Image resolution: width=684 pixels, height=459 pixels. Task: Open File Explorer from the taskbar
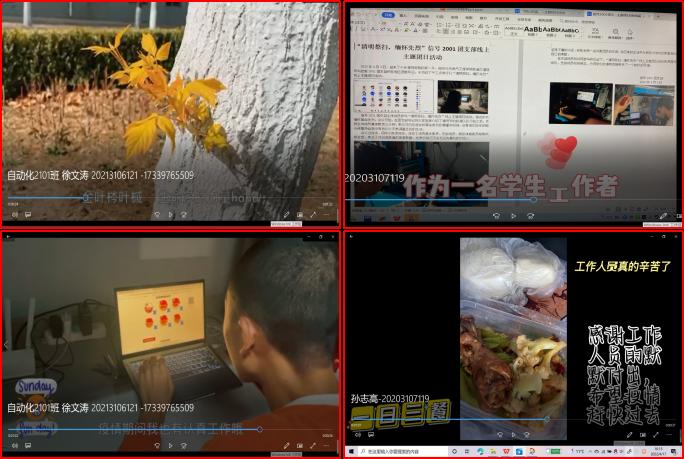[493, 452]
